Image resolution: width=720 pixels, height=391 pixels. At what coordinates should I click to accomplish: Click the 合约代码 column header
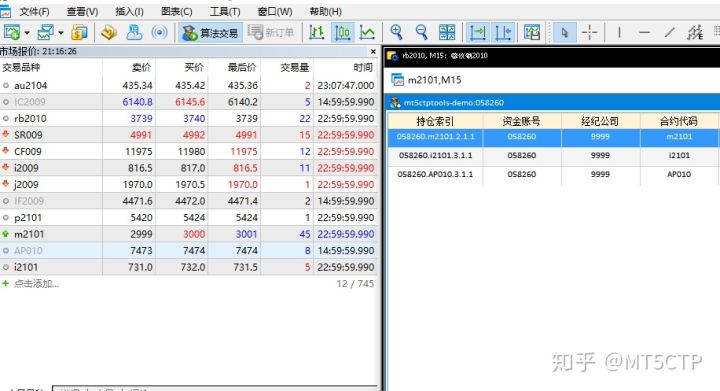click(679, 121)
